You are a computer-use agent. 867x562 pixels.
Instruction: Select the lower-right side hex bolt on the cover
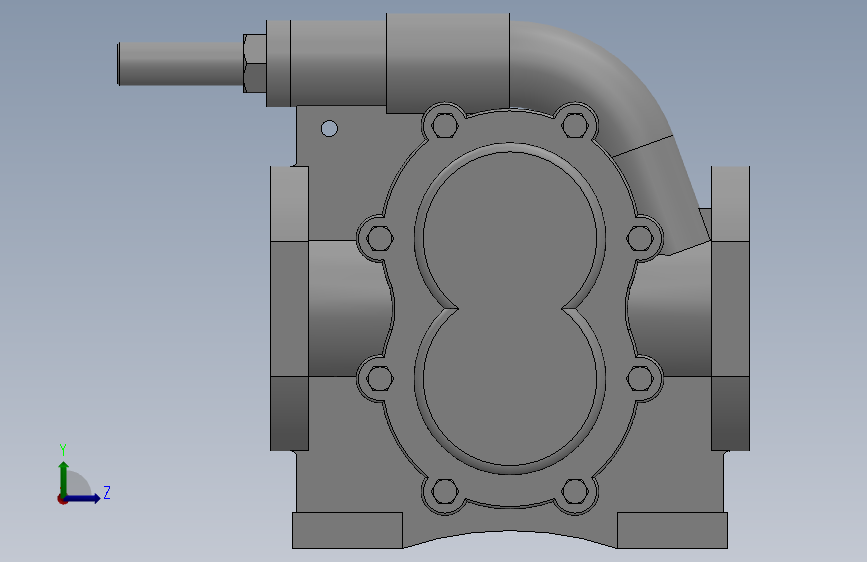tap(640, 379)
